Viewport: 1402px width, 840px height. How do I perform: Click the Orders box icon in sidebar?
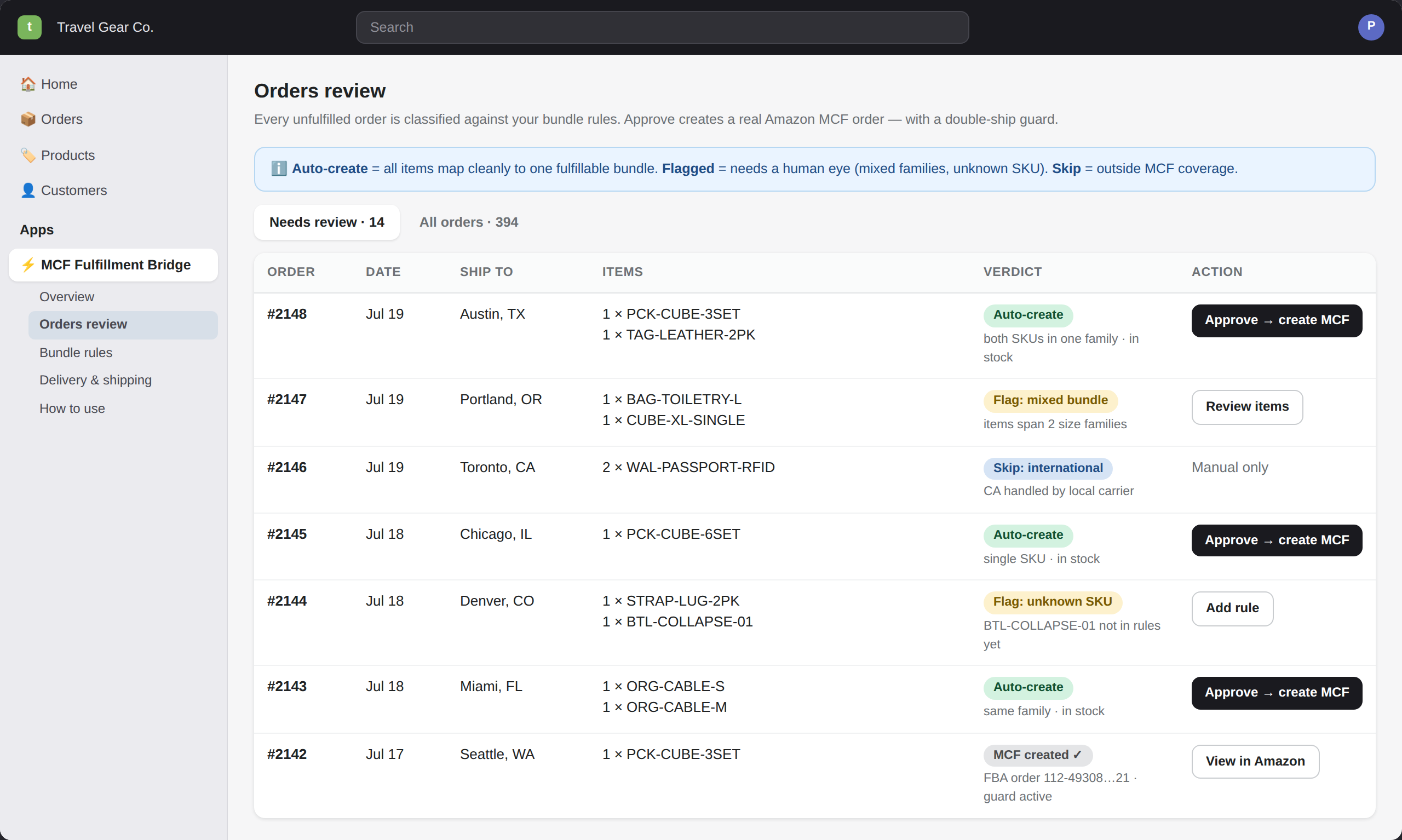(28, 119)
